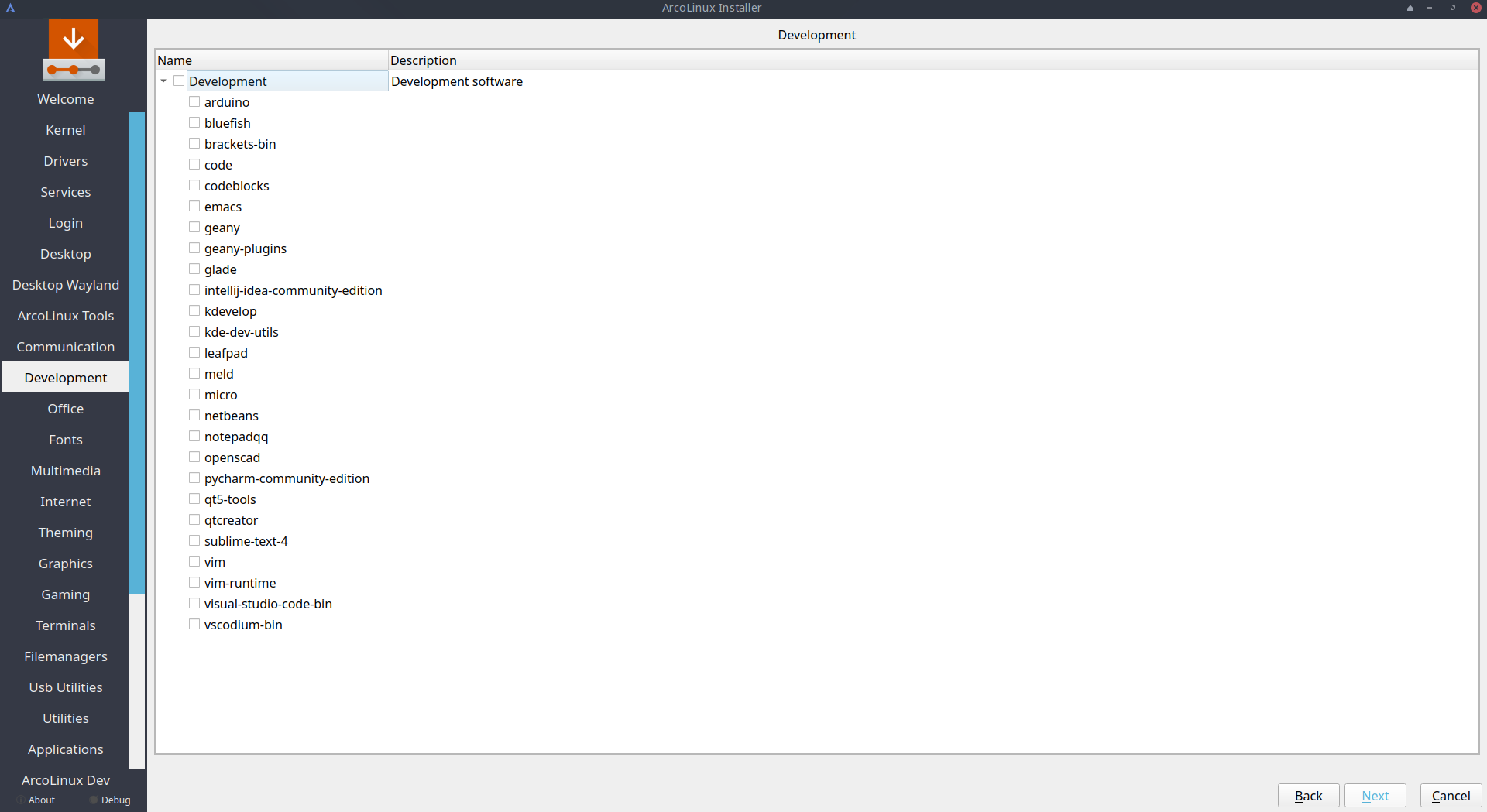This screenshot has width=1487, height=812.
Task: Click the Back button
Action: 1308,796
